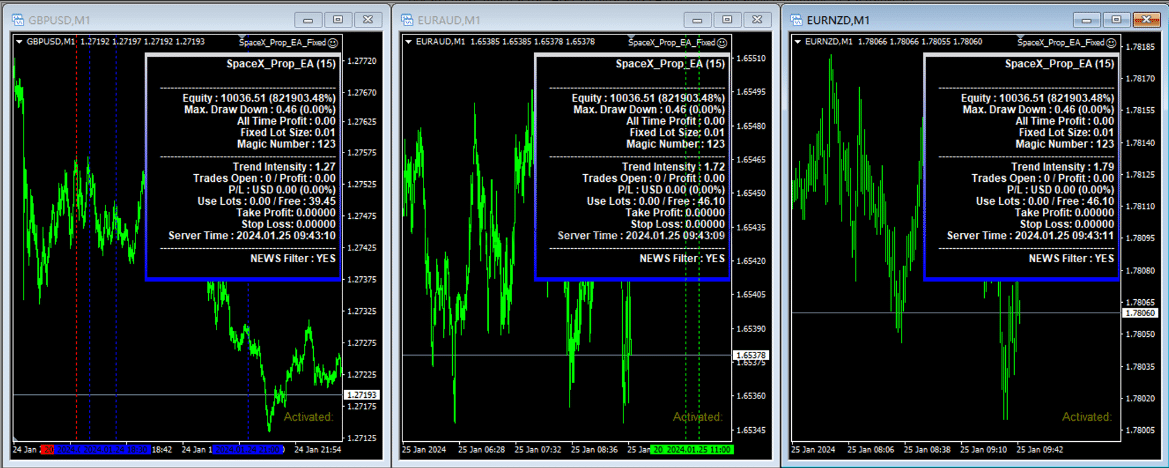Screen dimensions: 1169x468
Task: Click the GBPUSD chart window icon
Action: (15, 19)
